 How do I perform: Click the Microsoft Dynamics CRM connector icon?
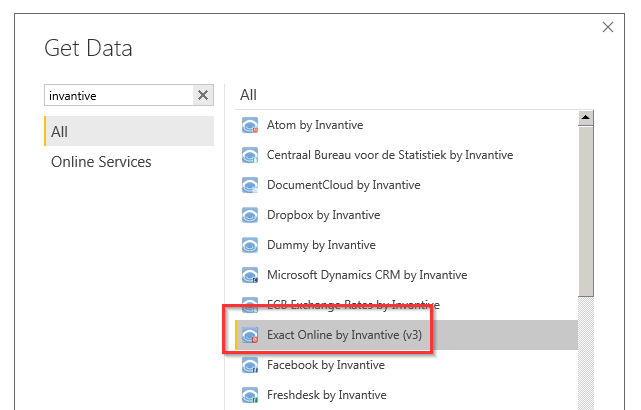click(x=250, y=275)
